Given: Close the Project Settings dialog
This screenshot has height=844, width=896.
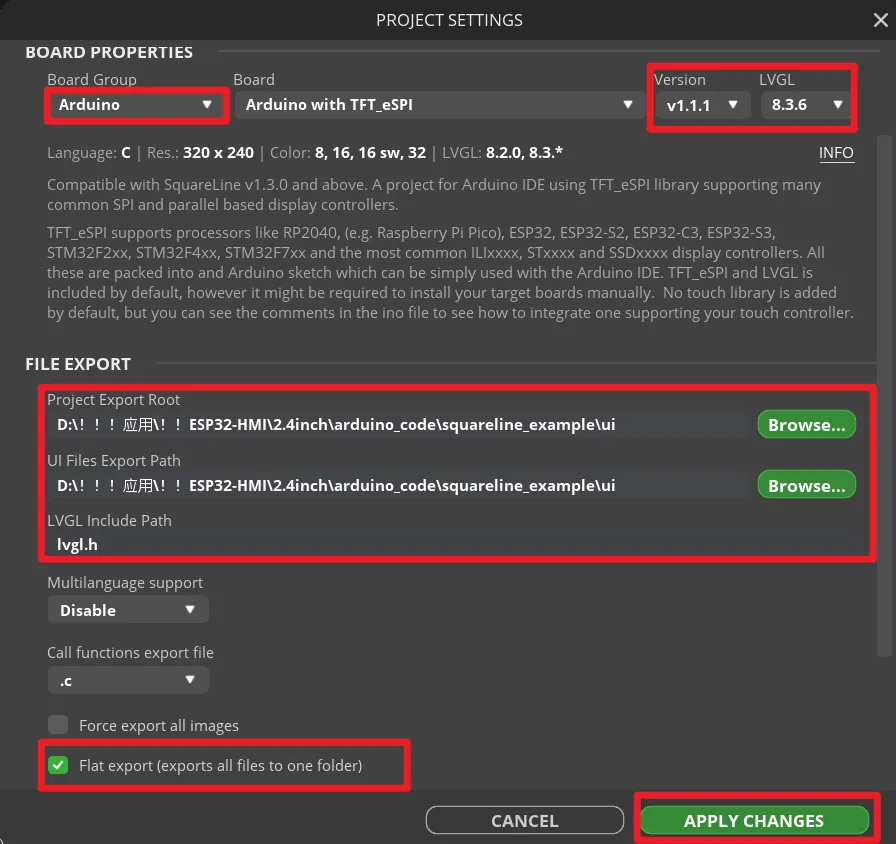Looking at the screenshot, I should click(x=879, y=20).
